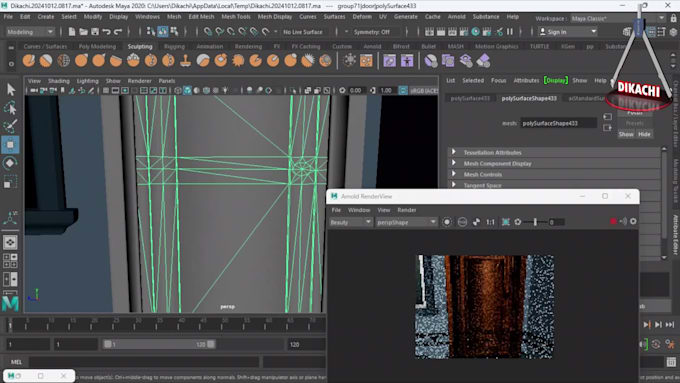Click the Hide button in Attribute Editor
Viewport: 680px width, 383px height.
644,134
